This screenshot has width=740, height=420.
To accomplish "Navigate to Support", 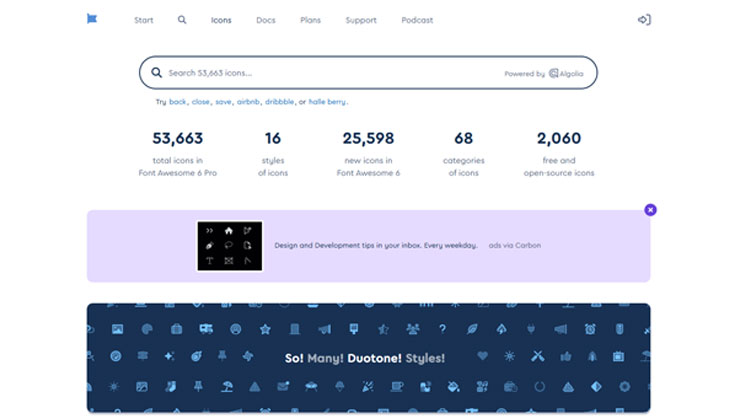I will tap(361, 20).
